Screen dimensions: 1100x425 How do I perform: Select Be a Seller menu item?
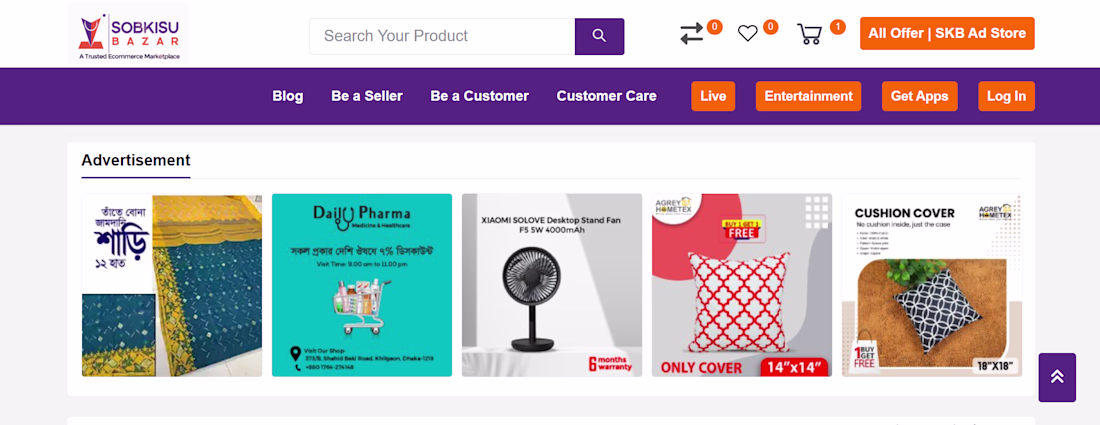367,96
